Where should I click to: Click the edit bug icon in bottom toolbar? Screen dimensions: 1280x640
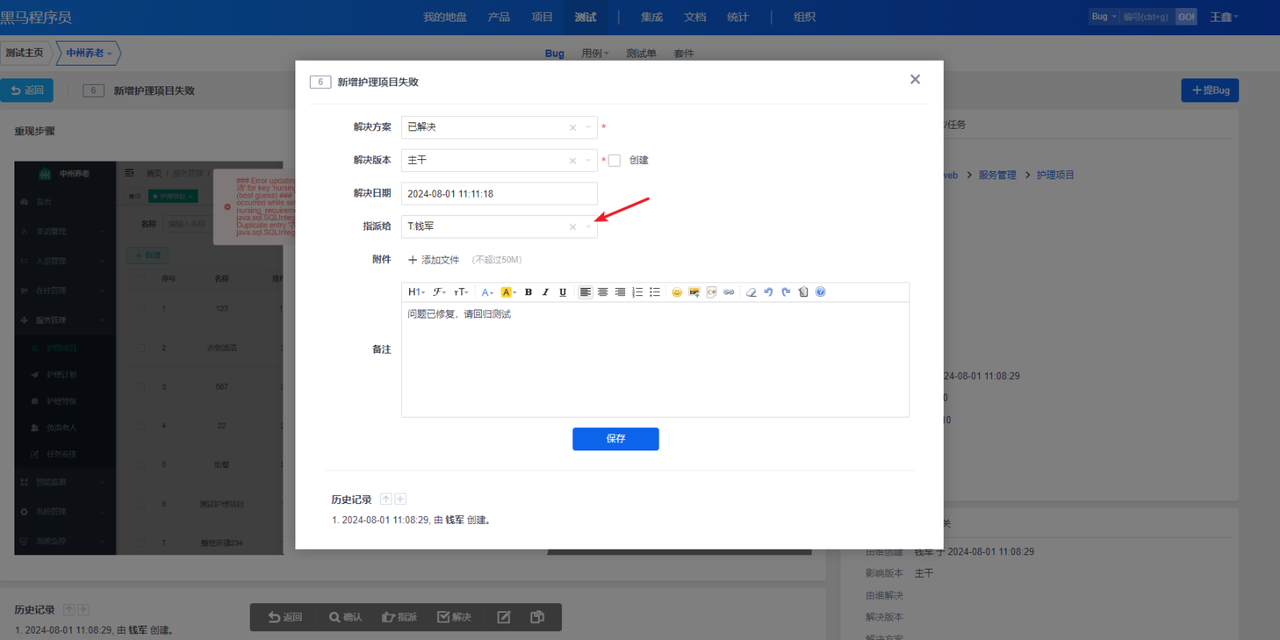coord(504,617)
